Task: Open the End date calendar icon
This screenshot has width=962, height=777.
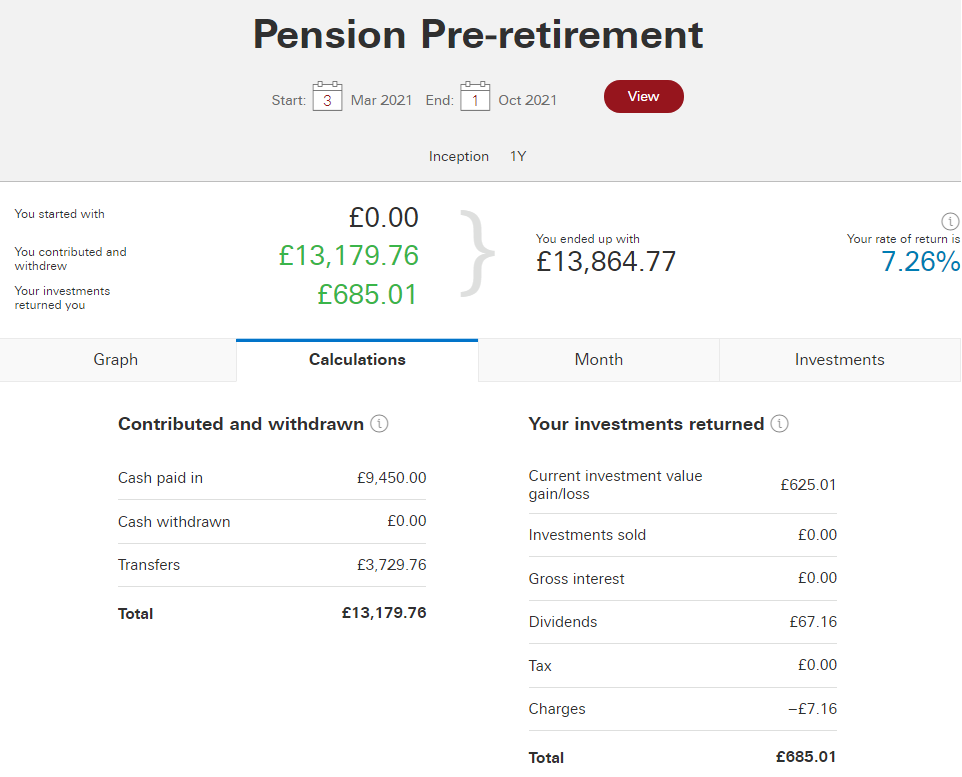Action: 475,96
